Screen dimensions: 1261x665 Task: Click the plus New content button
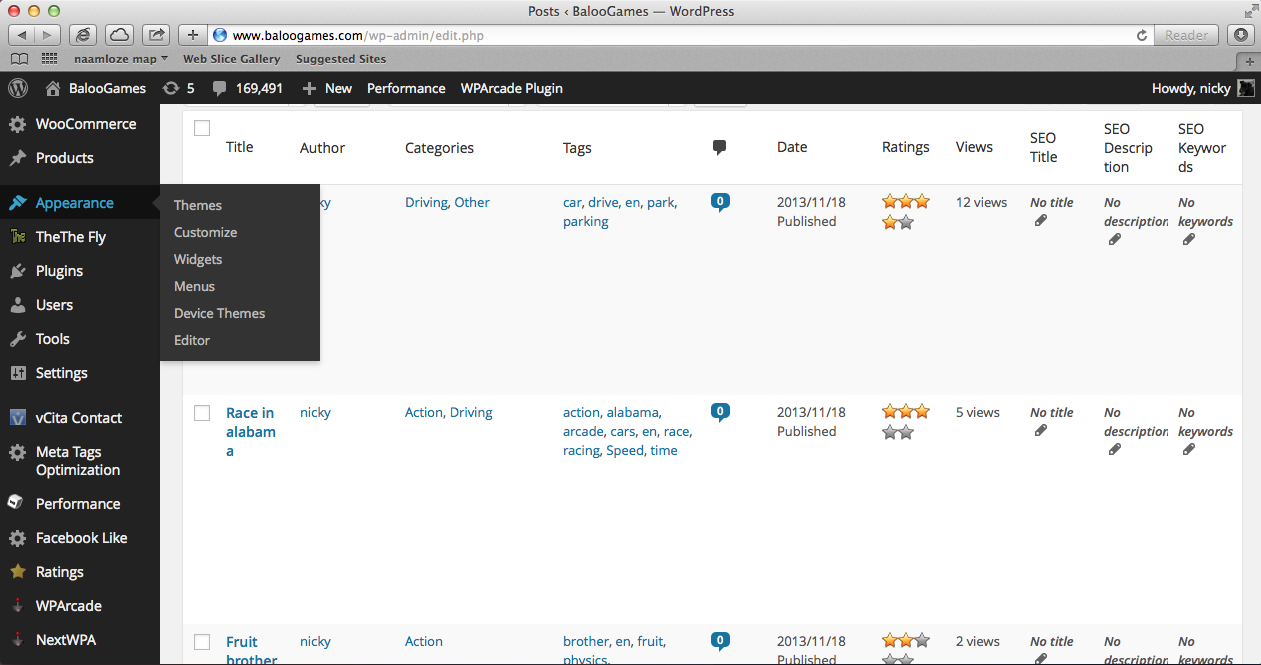click(x=327, y=88)
